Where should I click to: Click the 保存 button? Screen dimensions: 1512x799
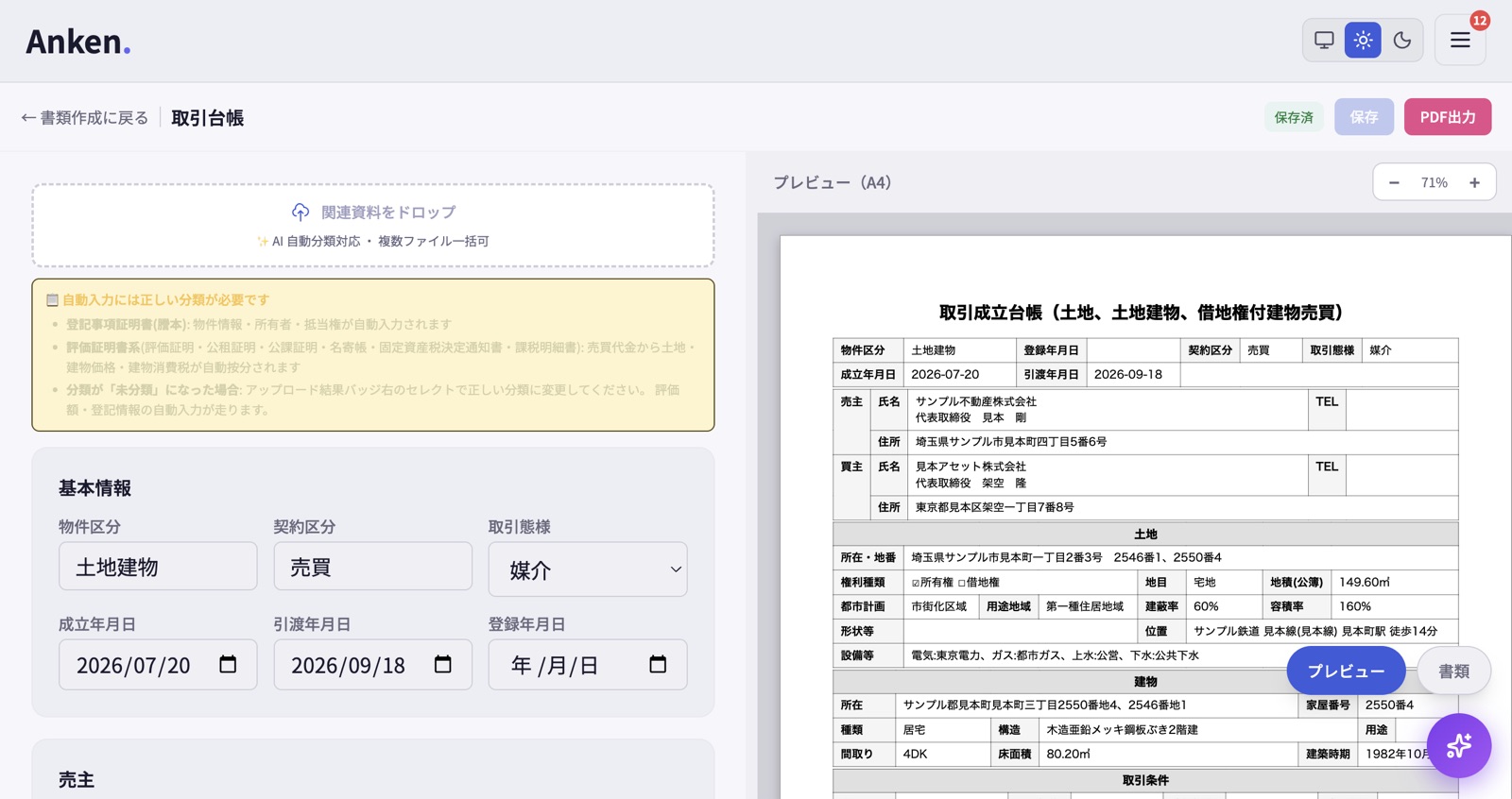coord(1364,117)
